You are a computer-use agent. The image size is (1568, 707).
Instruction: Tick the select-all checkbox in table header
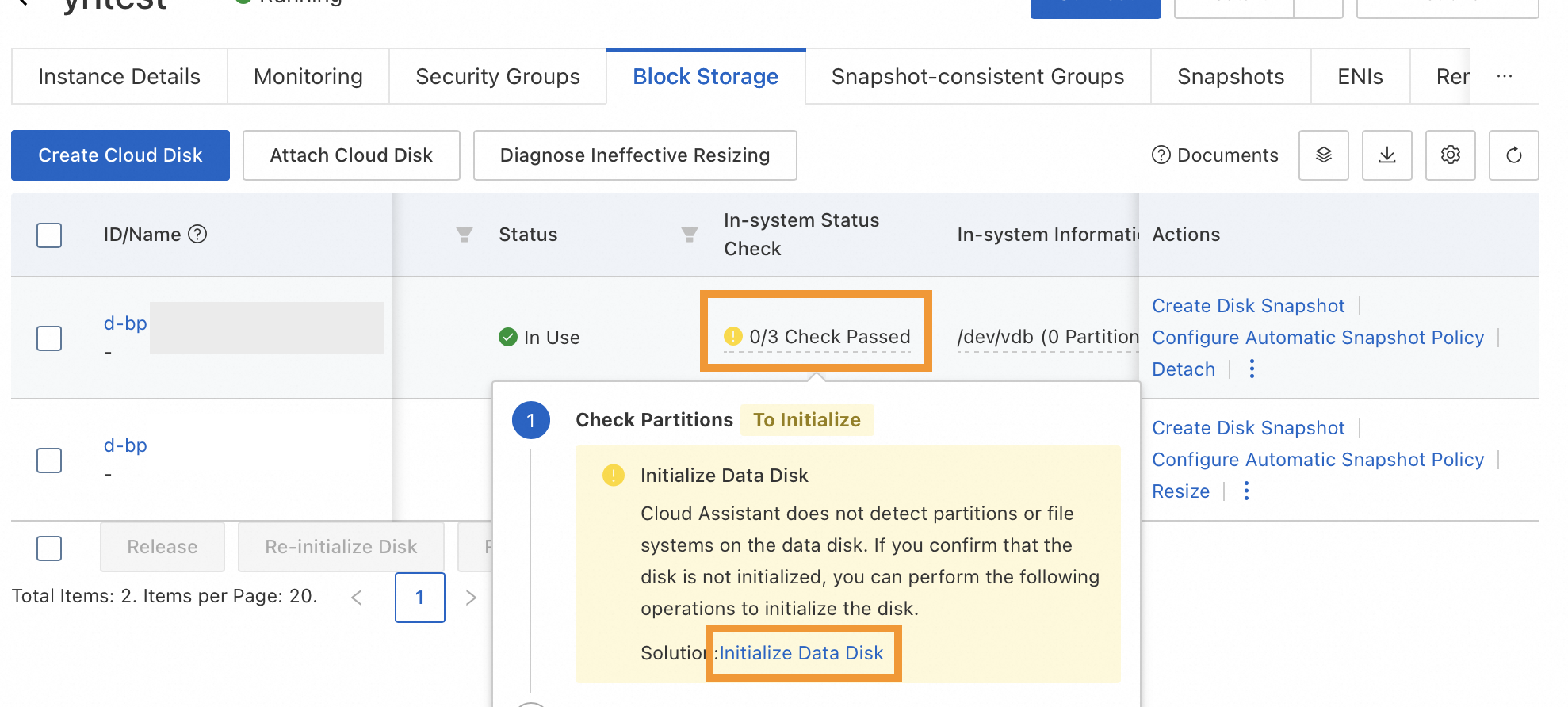click(49, 235)
